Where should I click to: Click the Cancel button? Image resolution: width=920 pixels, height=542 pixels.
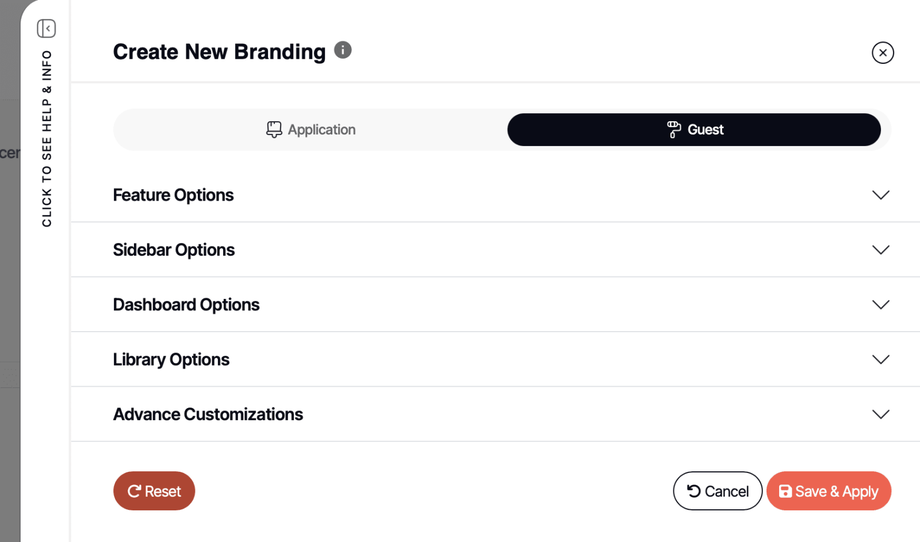tap(718, 491)
